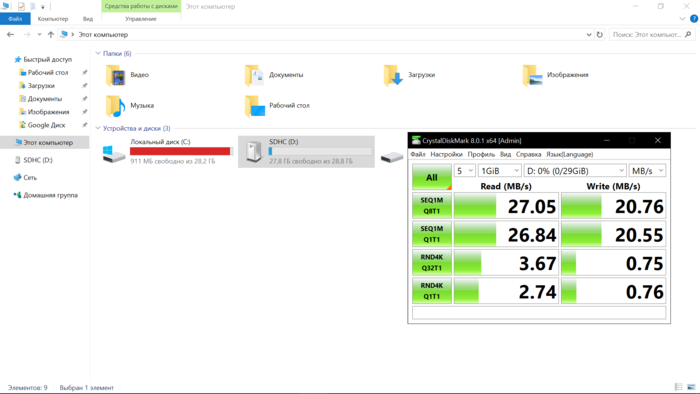Open Explorer help question mark icon
This screenshot has width=700, height=394.
694,19
